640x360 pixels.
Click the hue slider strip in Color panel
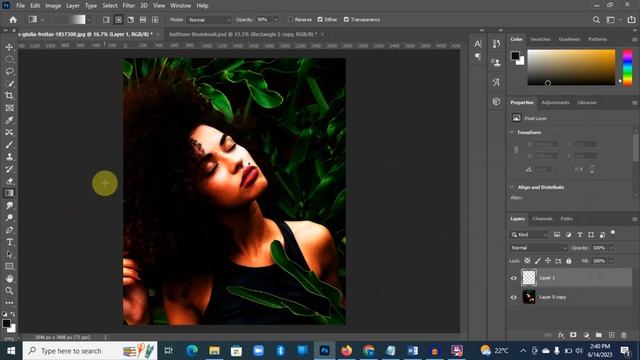coord(627,67)
